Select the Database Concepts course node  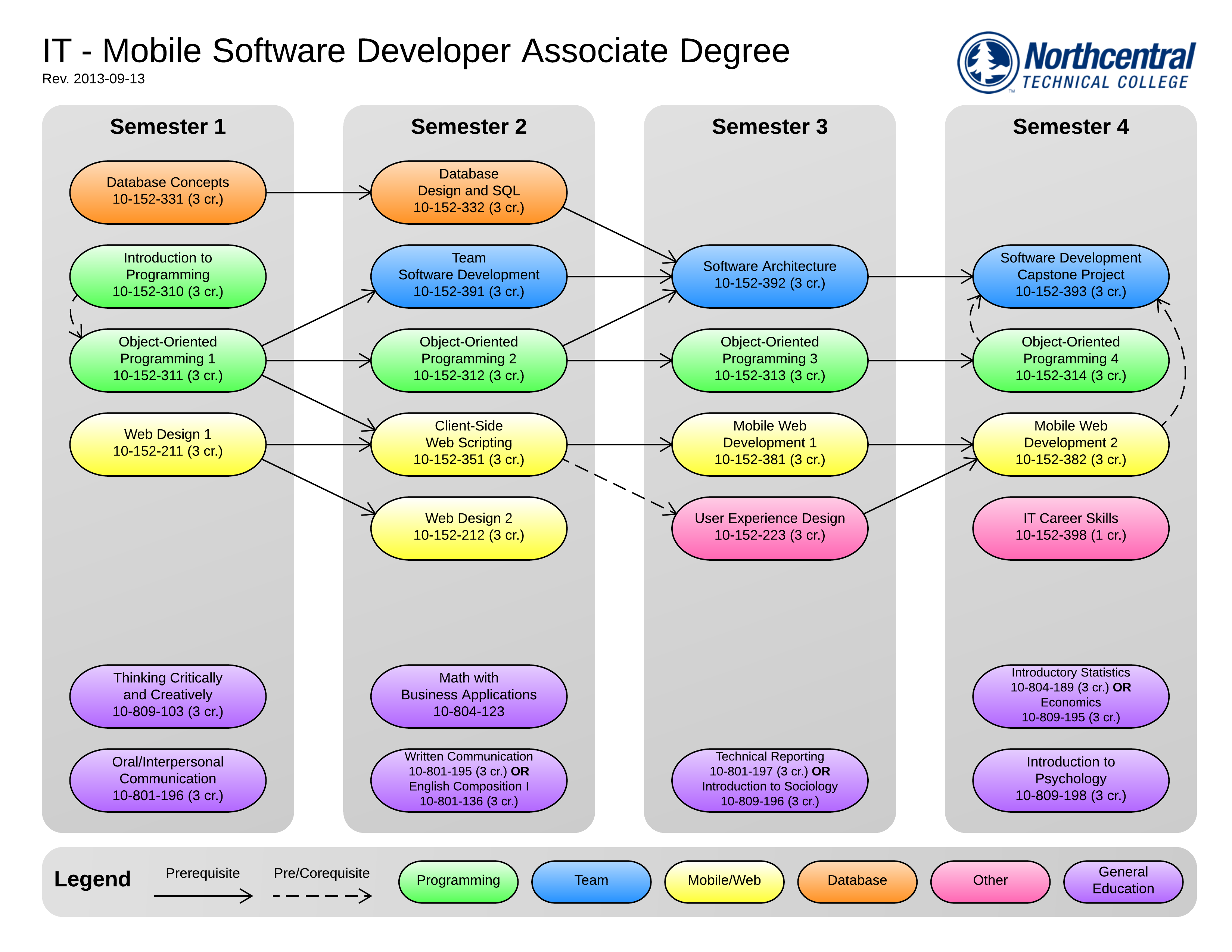(168, 192)
